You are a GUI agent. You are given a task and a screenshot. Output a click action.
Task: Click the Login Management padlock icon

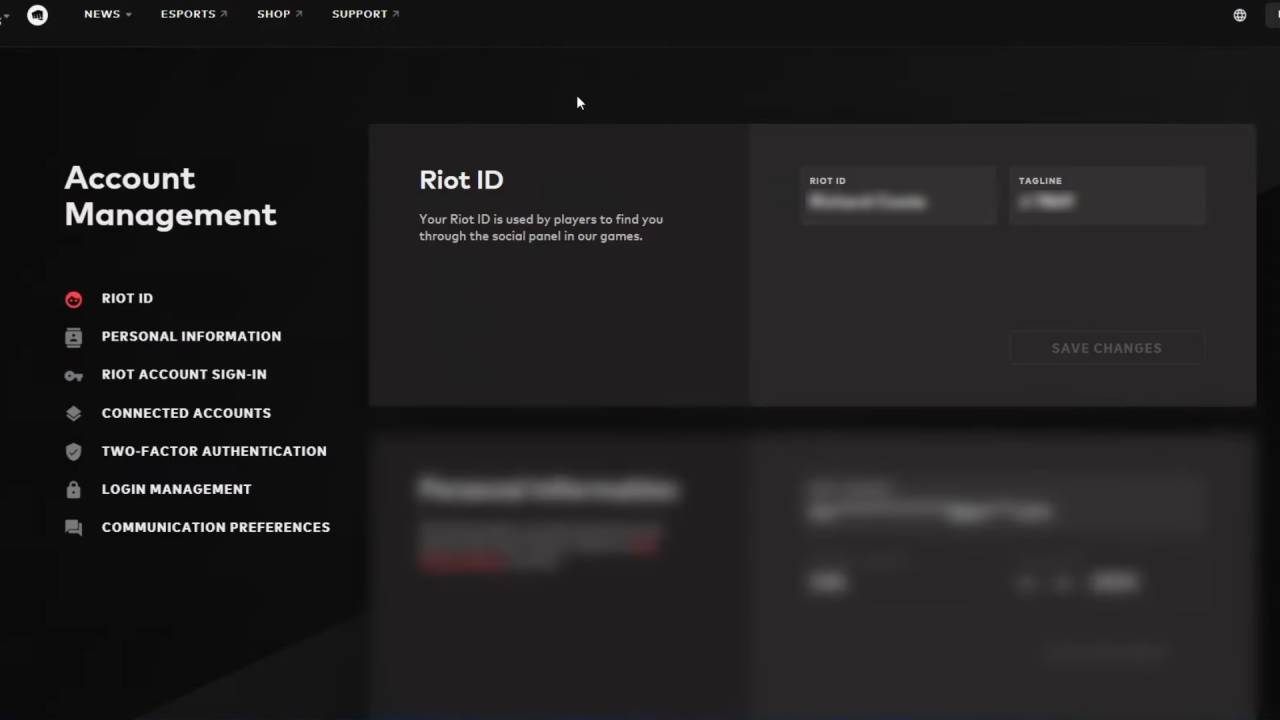click(73, 489)
